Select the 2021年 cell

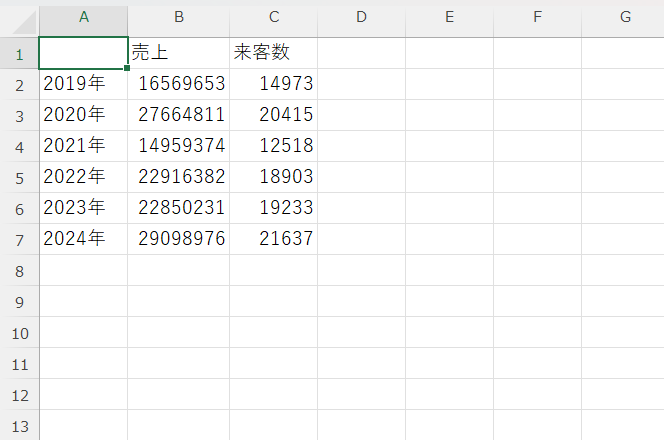tap(83, 146)
